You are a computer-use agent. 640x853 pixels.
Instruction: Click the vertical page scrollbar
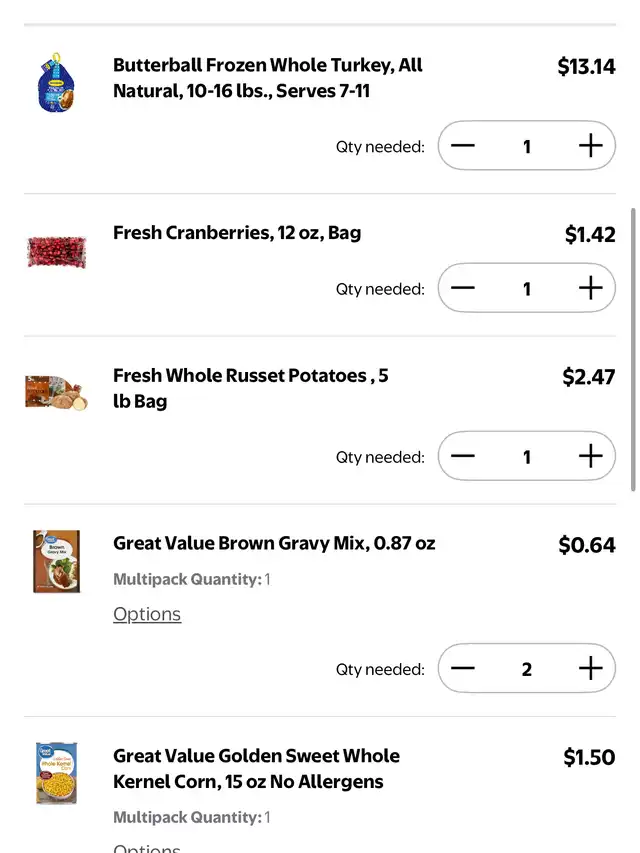[x=633, y=350]
